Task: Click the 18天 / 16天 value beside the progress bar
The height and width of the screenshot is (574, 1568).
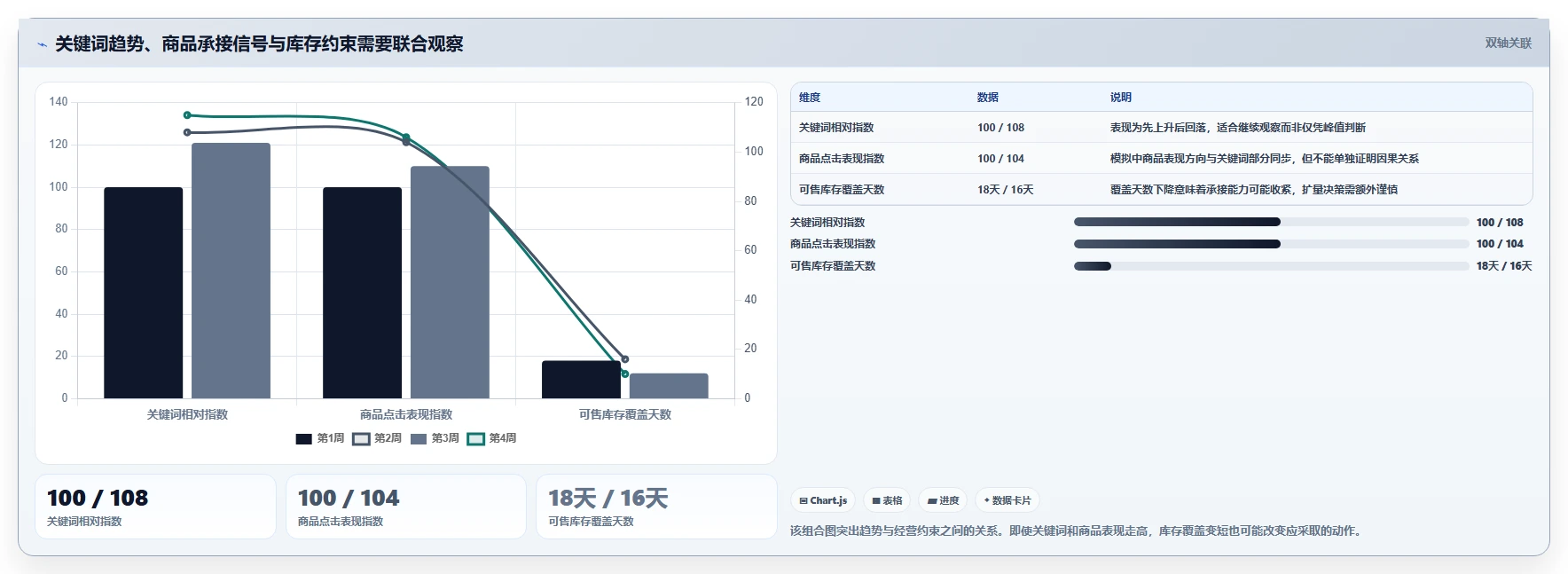Action: 1504,266
